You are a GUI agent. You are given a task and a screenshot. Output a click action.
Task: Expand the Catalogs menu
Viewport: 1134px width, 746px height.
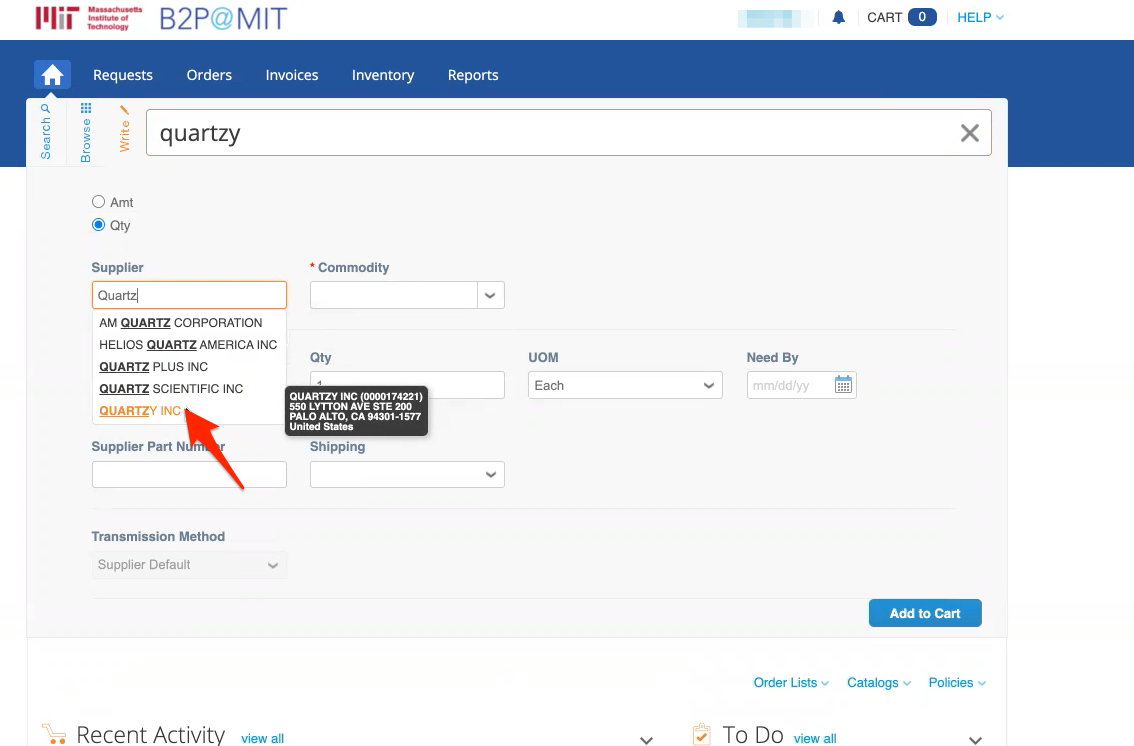click(879, 682)
